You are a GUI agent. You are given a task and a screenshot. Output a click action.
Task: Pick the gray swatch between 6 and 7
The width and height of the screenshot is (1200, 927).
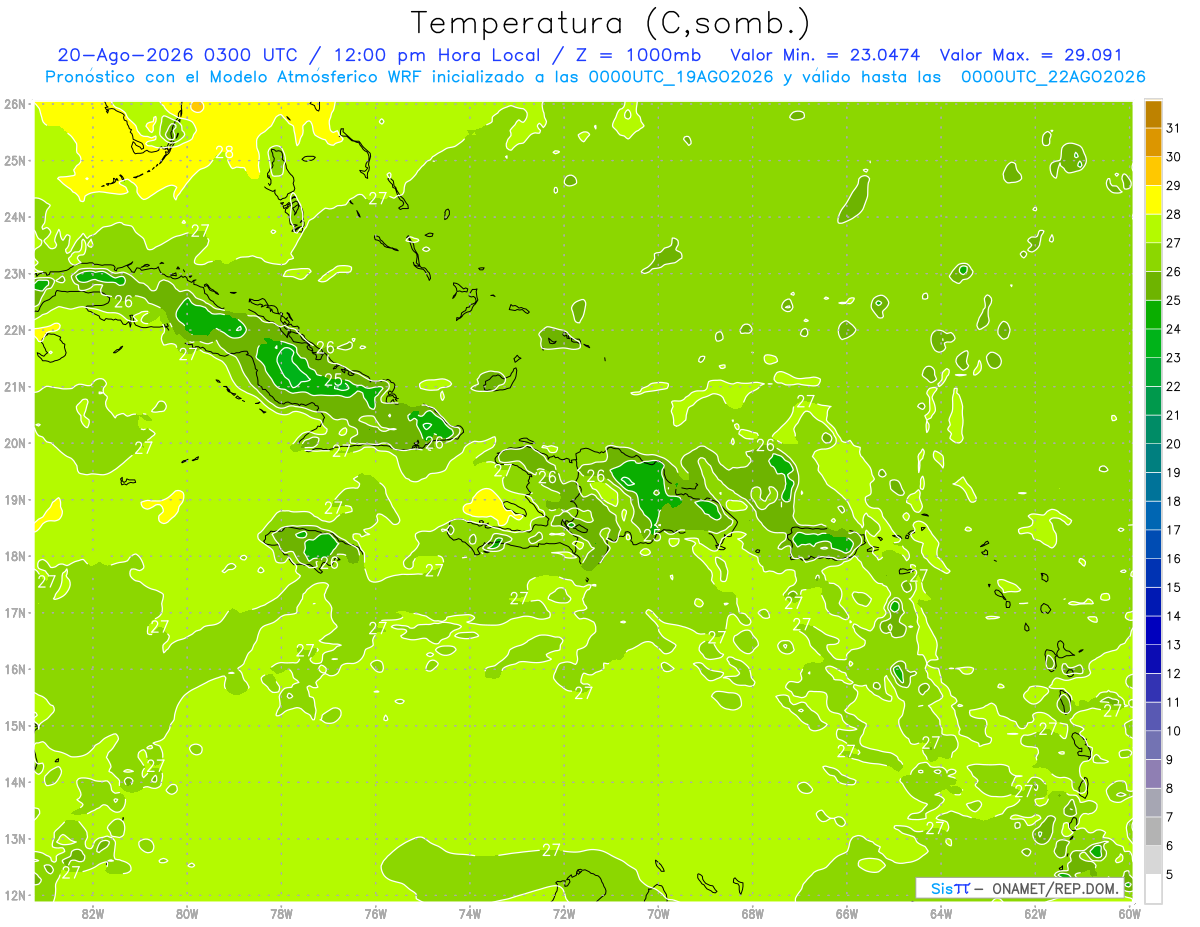pyautogui.click(x=1153, y=830)
